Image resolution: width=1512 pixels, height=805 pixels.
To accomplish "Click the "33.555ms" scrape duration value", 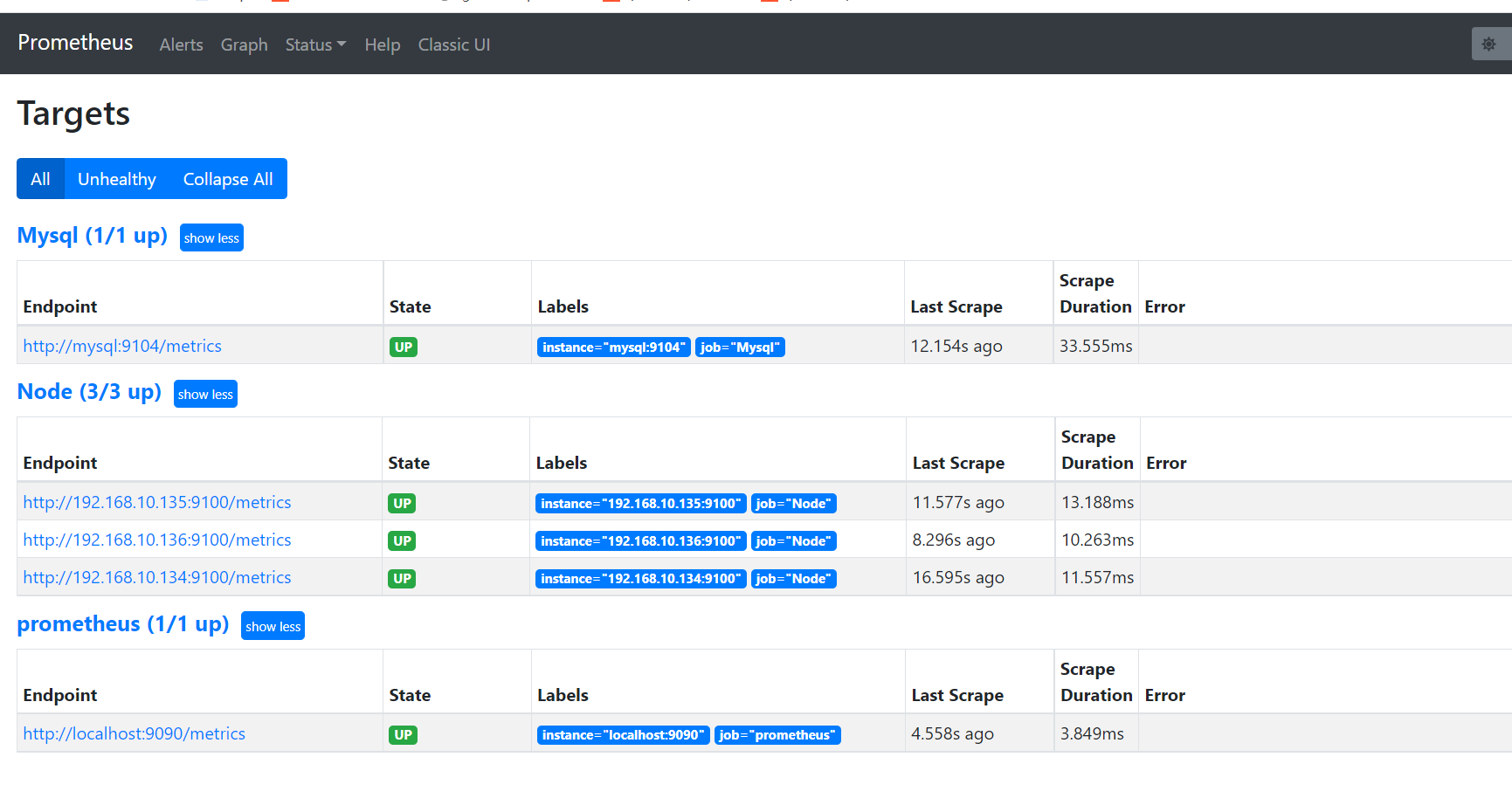I will coord(1096,346).
